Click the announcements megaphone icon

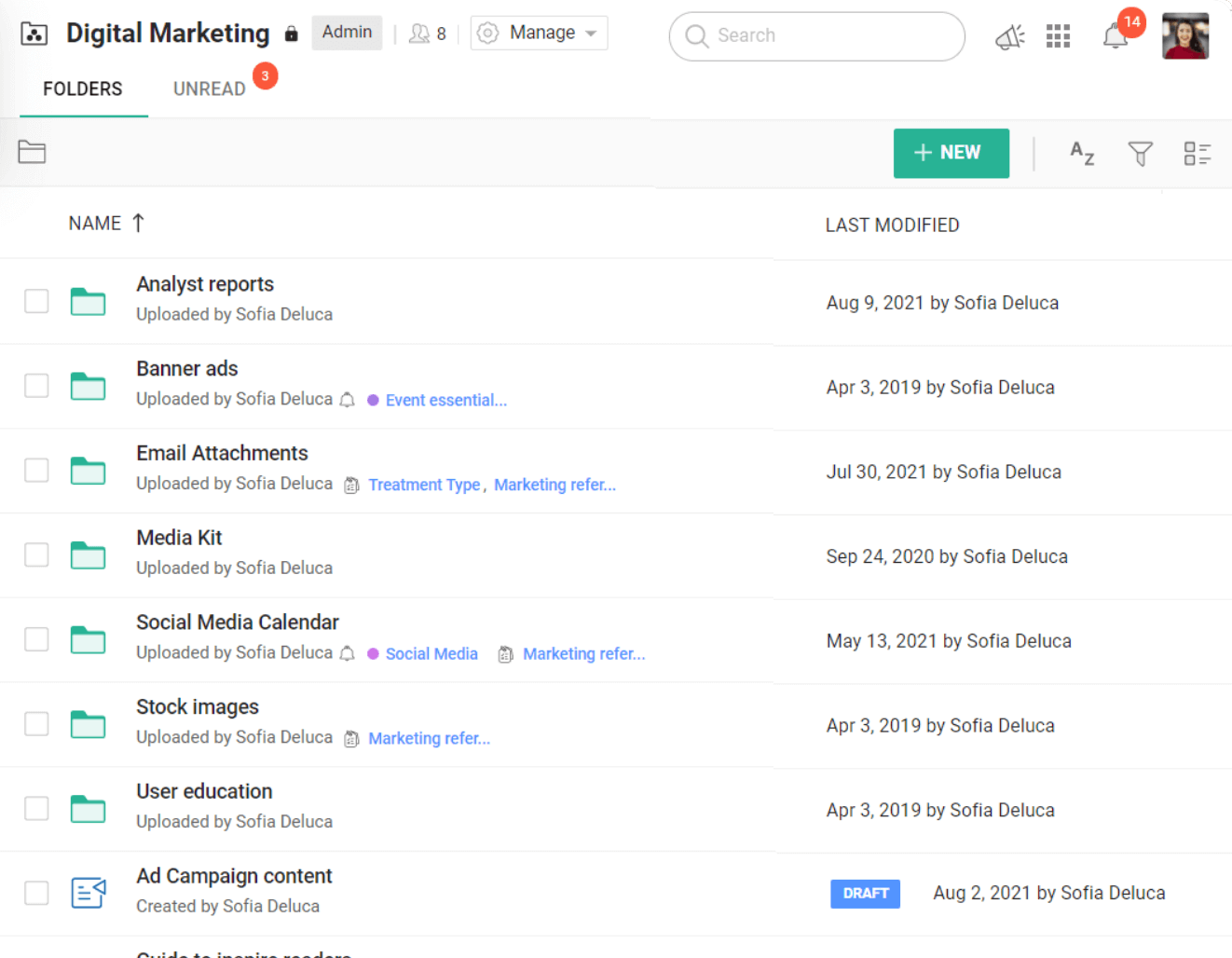point(1009,37)
